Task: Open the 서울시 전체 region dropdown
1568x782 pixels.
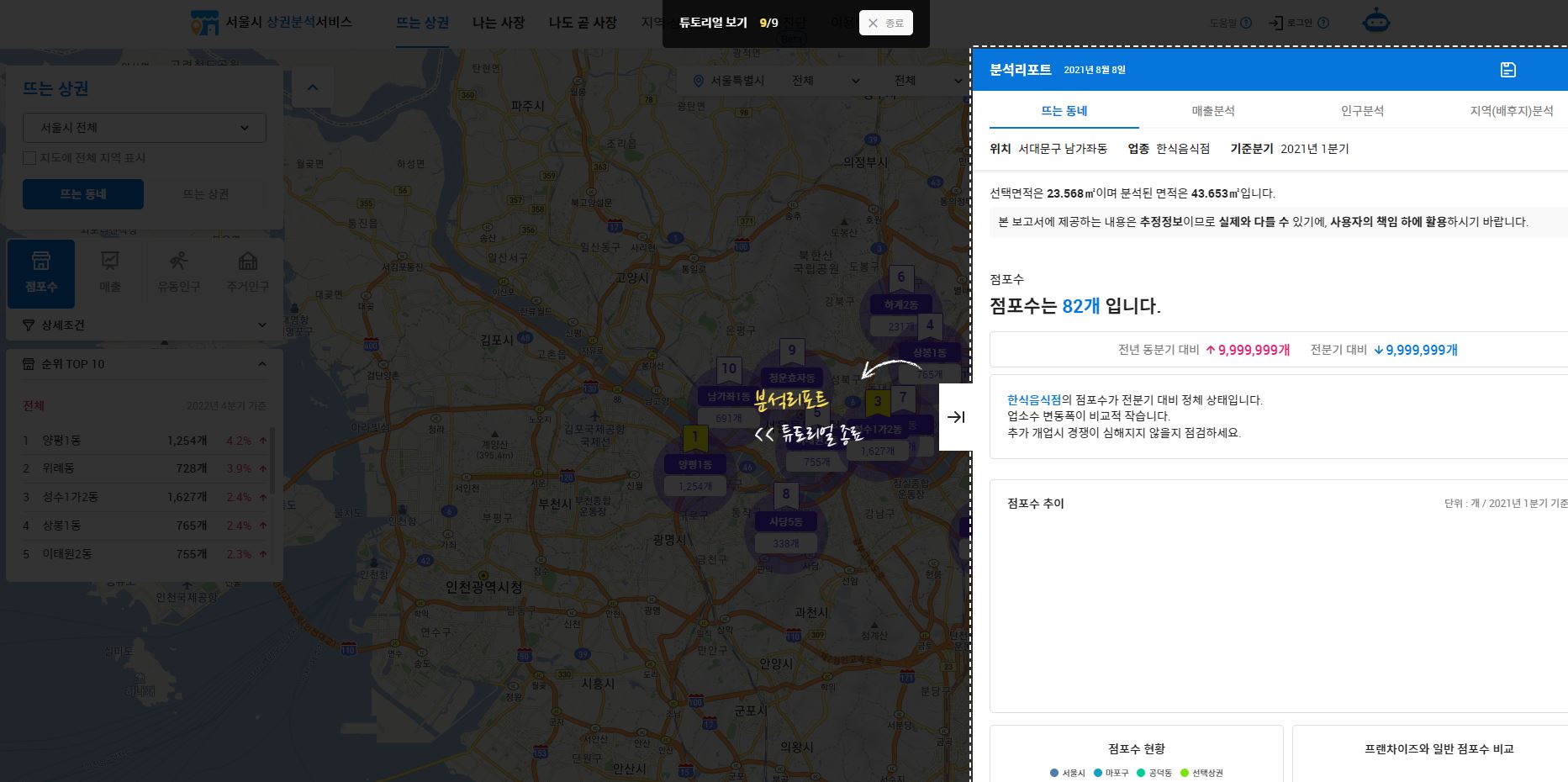Action: [x=144, y=127]
